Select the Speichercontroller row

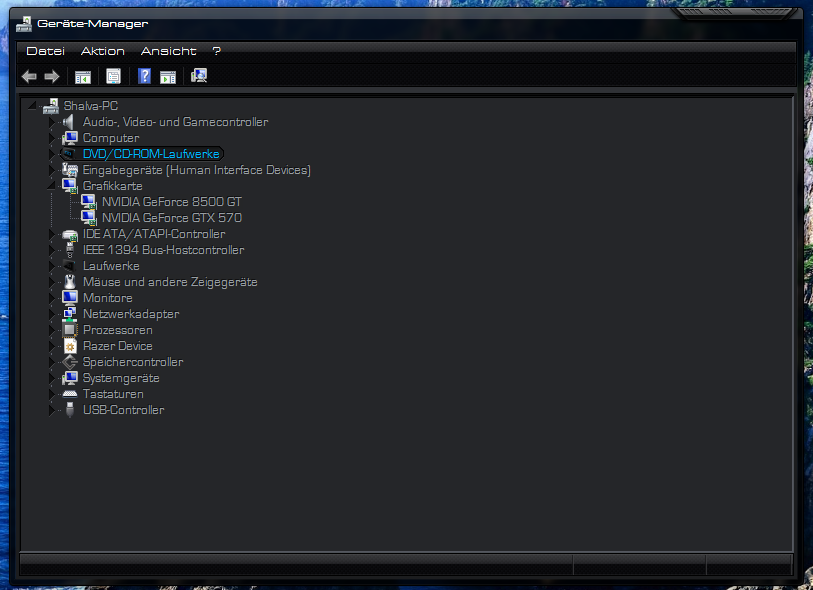(x=133, y=362)
